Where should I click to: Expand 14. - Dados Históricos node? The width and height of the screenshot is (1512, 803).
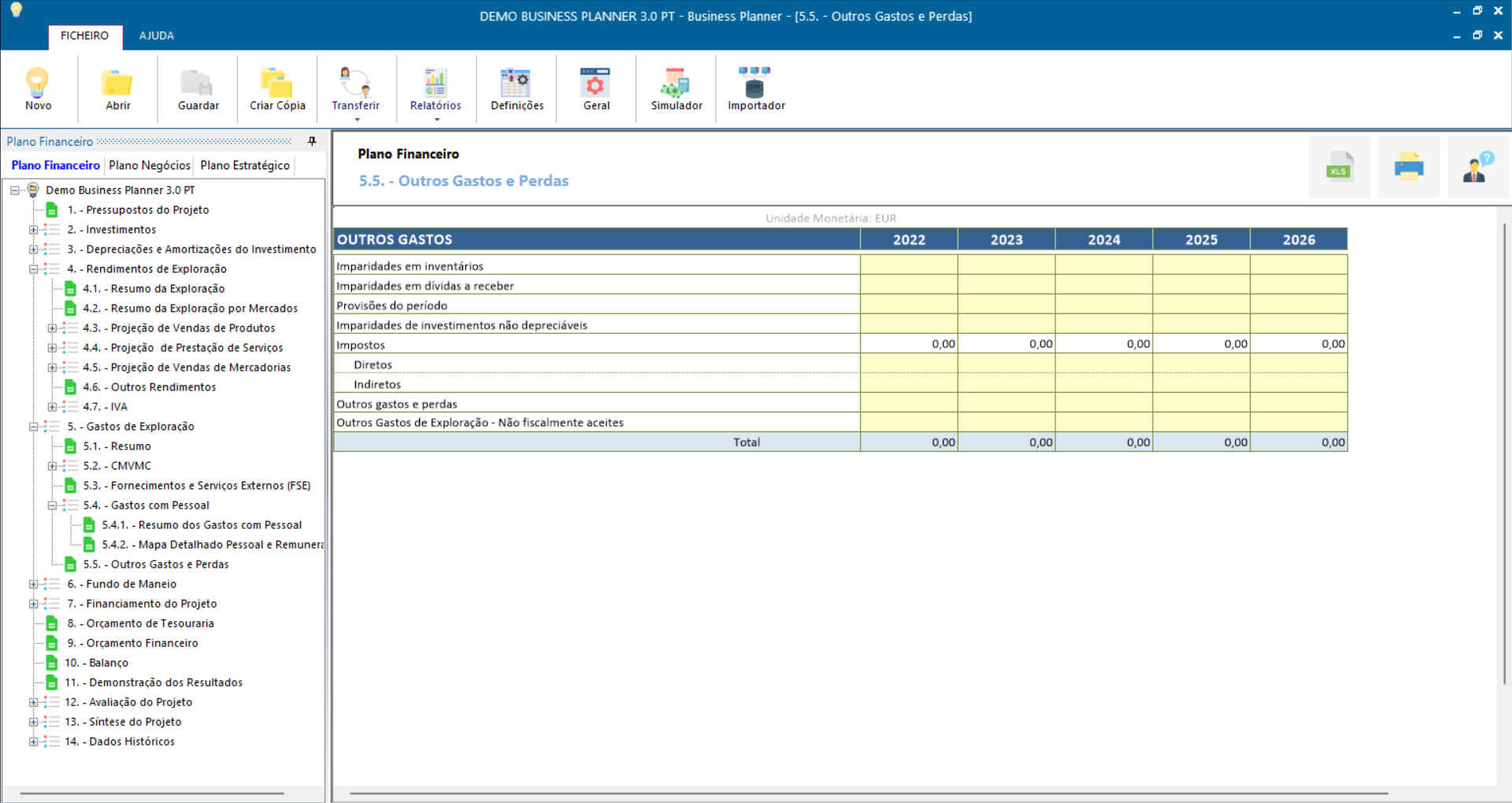tap(33, 742)
